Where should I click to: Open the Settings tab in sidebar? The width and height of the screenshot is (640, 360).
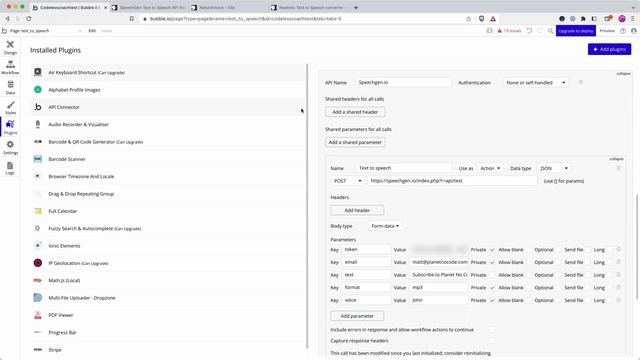(x=10, y=147)
